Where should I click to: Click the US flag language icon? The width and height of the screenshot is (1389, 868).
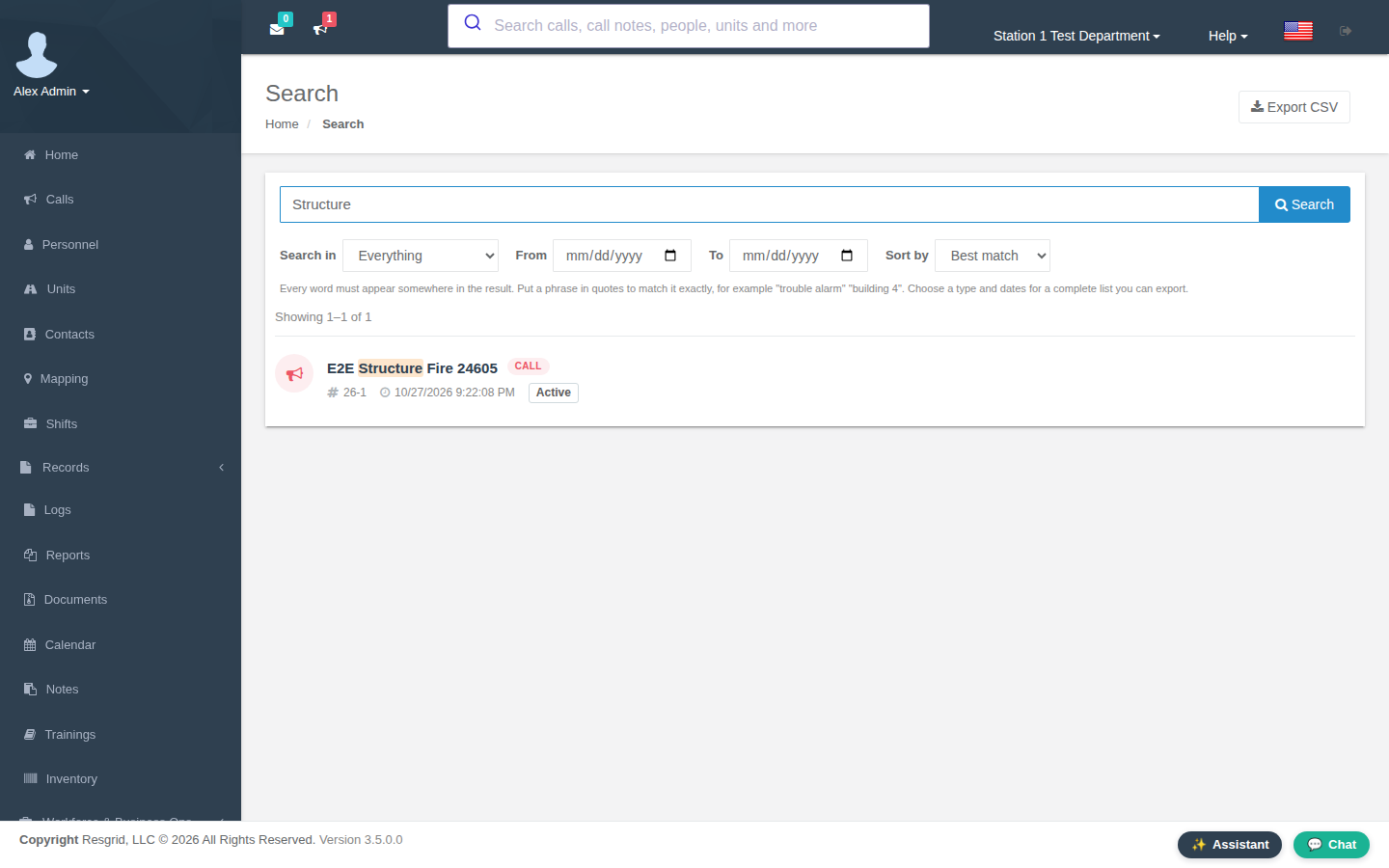[x=1298, y=31]
